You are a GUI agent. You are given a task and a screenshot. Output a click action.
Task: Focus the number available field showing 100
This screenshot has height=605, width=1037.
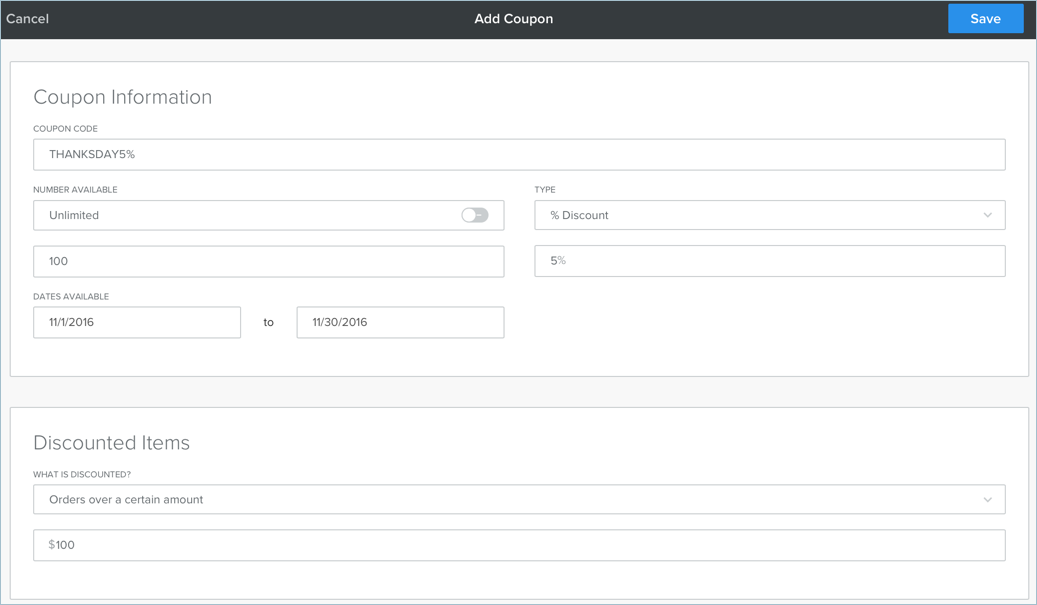(x=268, y=261)
